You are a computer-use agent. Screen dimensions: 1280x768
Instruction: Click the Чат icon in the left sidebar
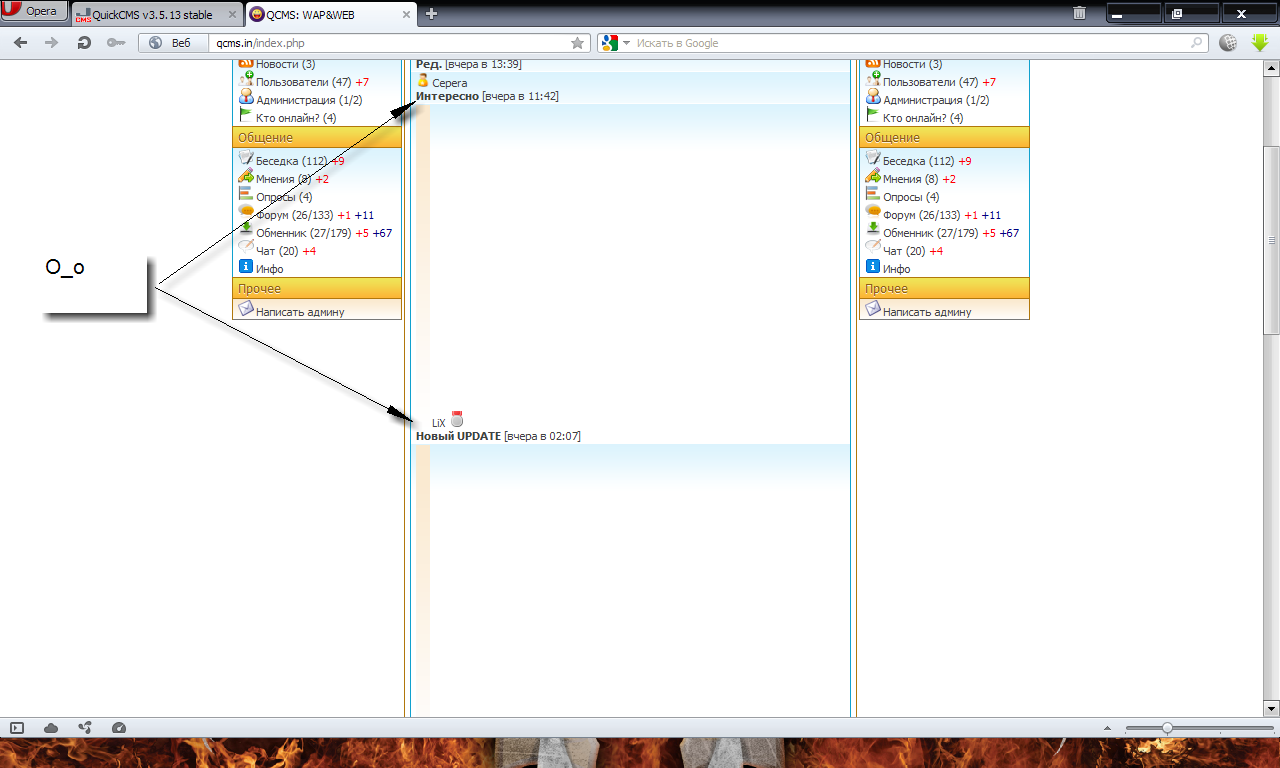(x=246, y=249)
